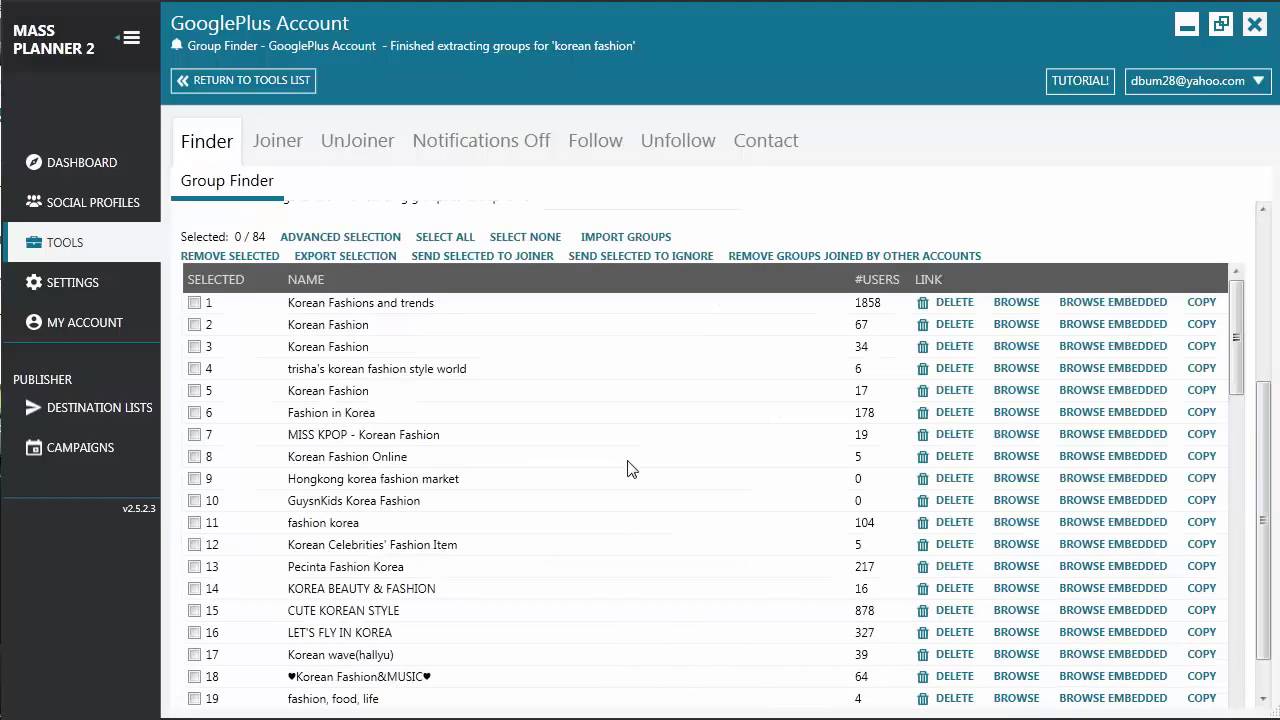Viewport: 1280px width, 720px height.
Task: Click trash icon for LET'S FLY IN KOREA
Action: pyautogui.click(x=923, y=633)
